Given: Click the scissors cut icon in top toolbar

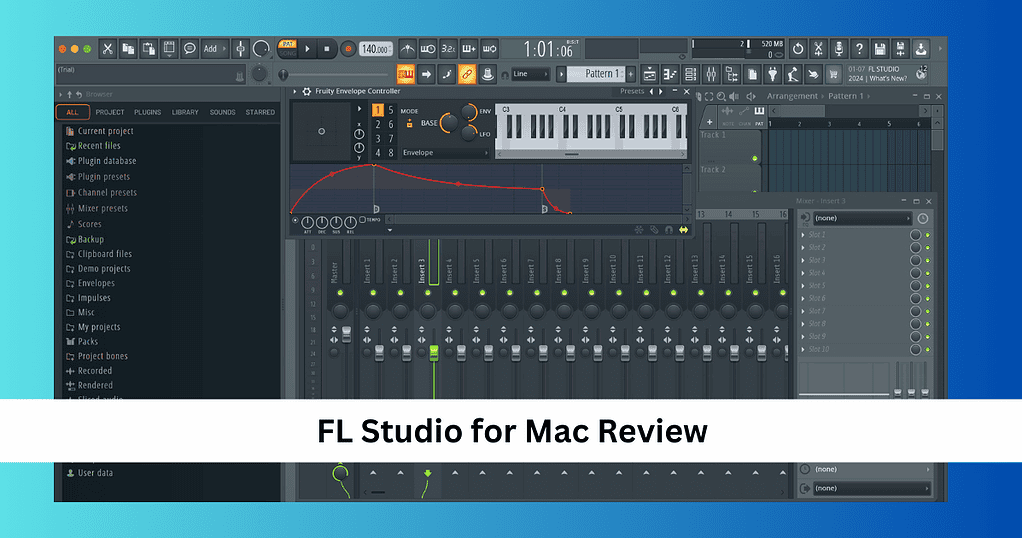Looking at the screenshot, I should point(107,48).
